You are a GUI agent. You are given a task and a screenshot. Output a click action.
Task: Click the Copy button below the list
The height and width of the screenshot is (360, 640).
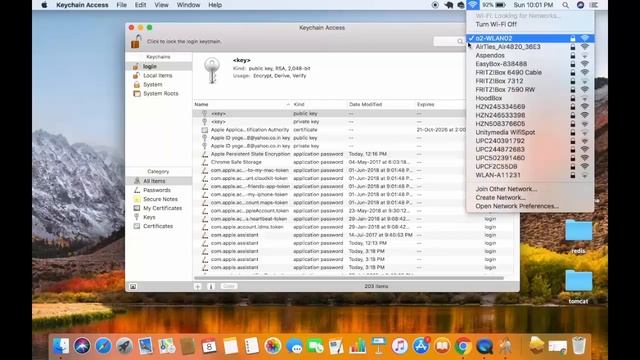coord(229,287)
